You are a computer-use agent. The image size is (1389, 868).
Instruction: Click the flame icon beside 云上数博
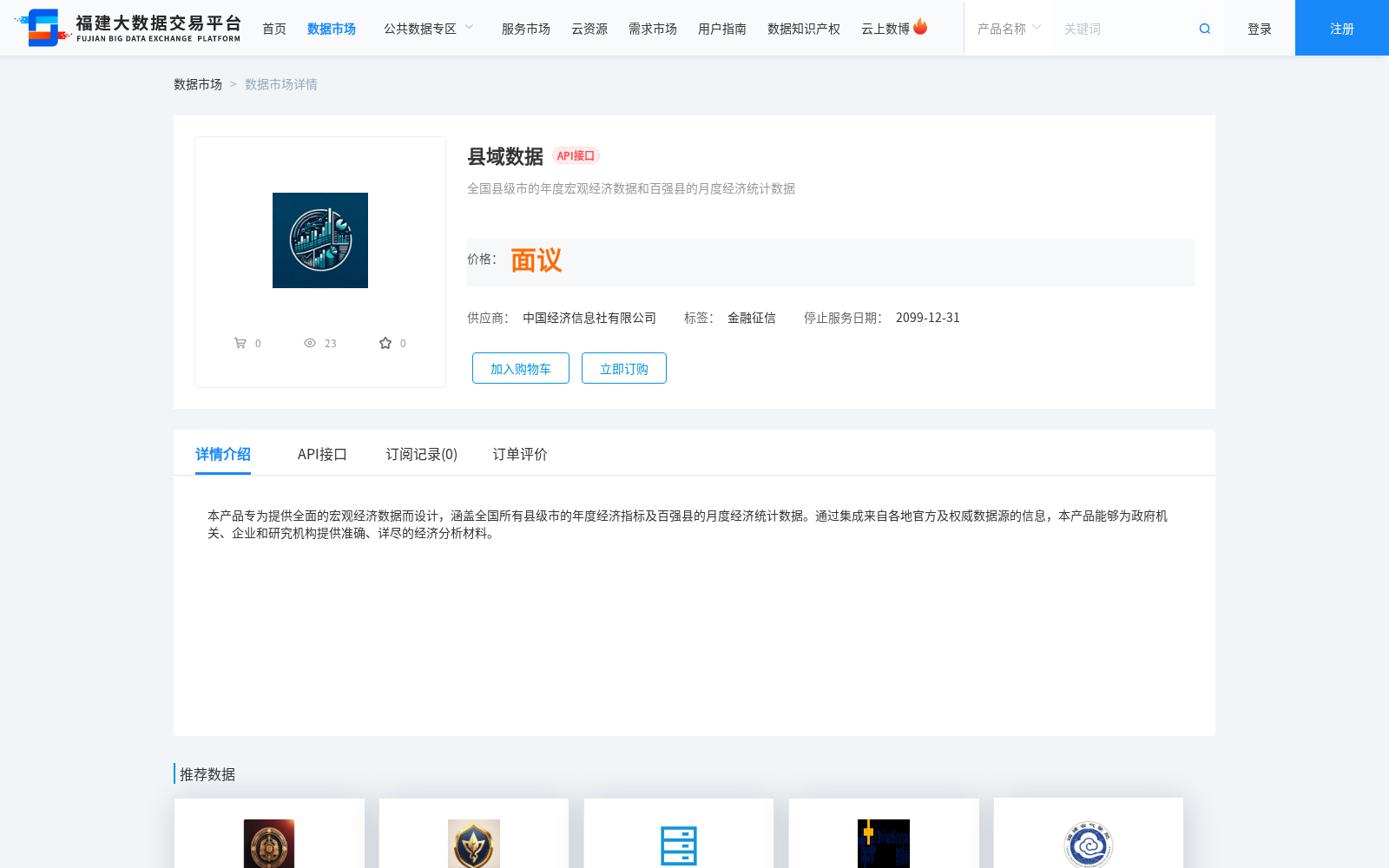coord(920,27)
